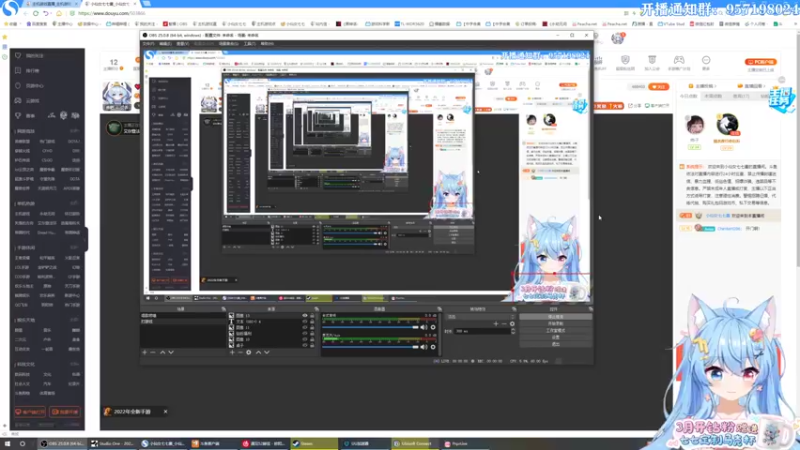Viewport: 800px width, 450px height.
Task: Open the 2022年全新手游 banner link
Action: (x=132, y=411)
